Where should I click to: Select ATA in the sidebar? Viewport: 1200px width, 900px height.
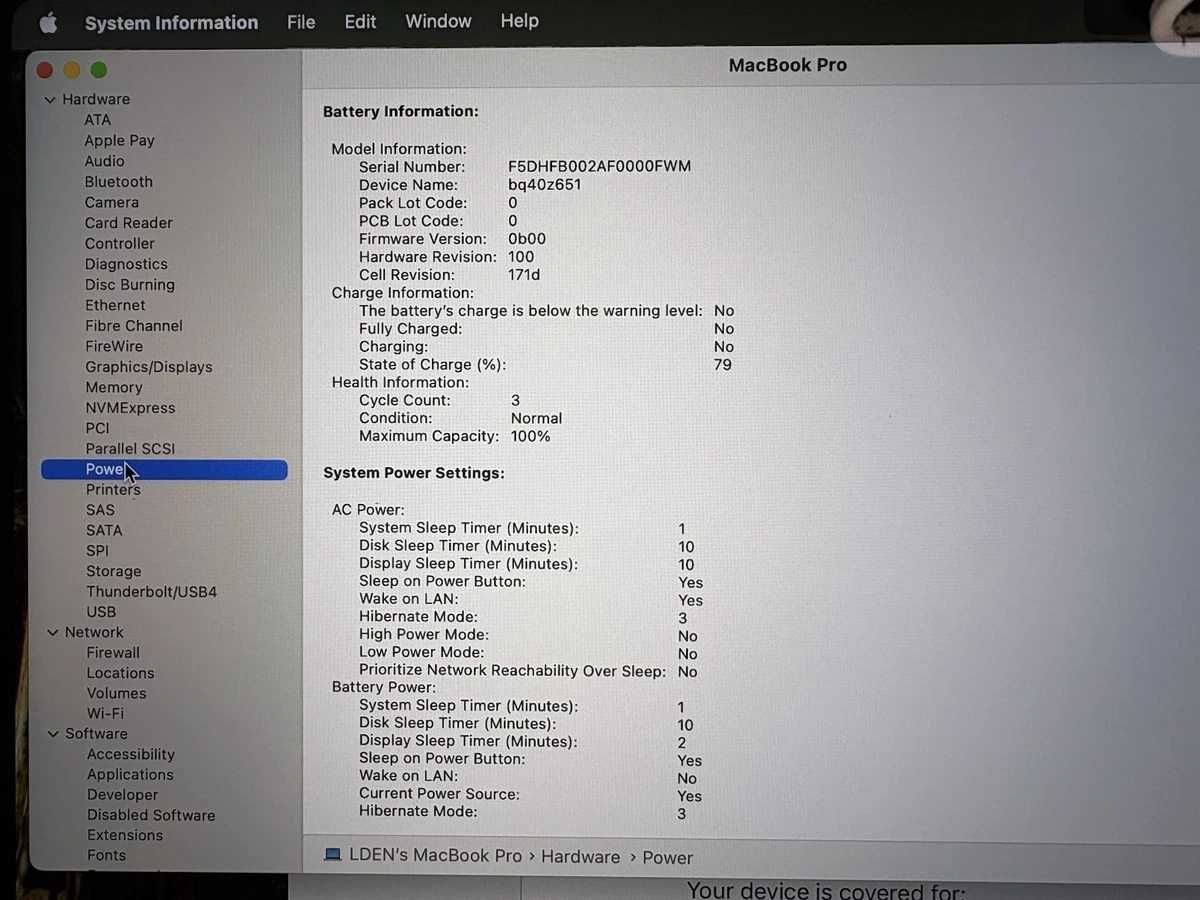[x=98, y=120]
